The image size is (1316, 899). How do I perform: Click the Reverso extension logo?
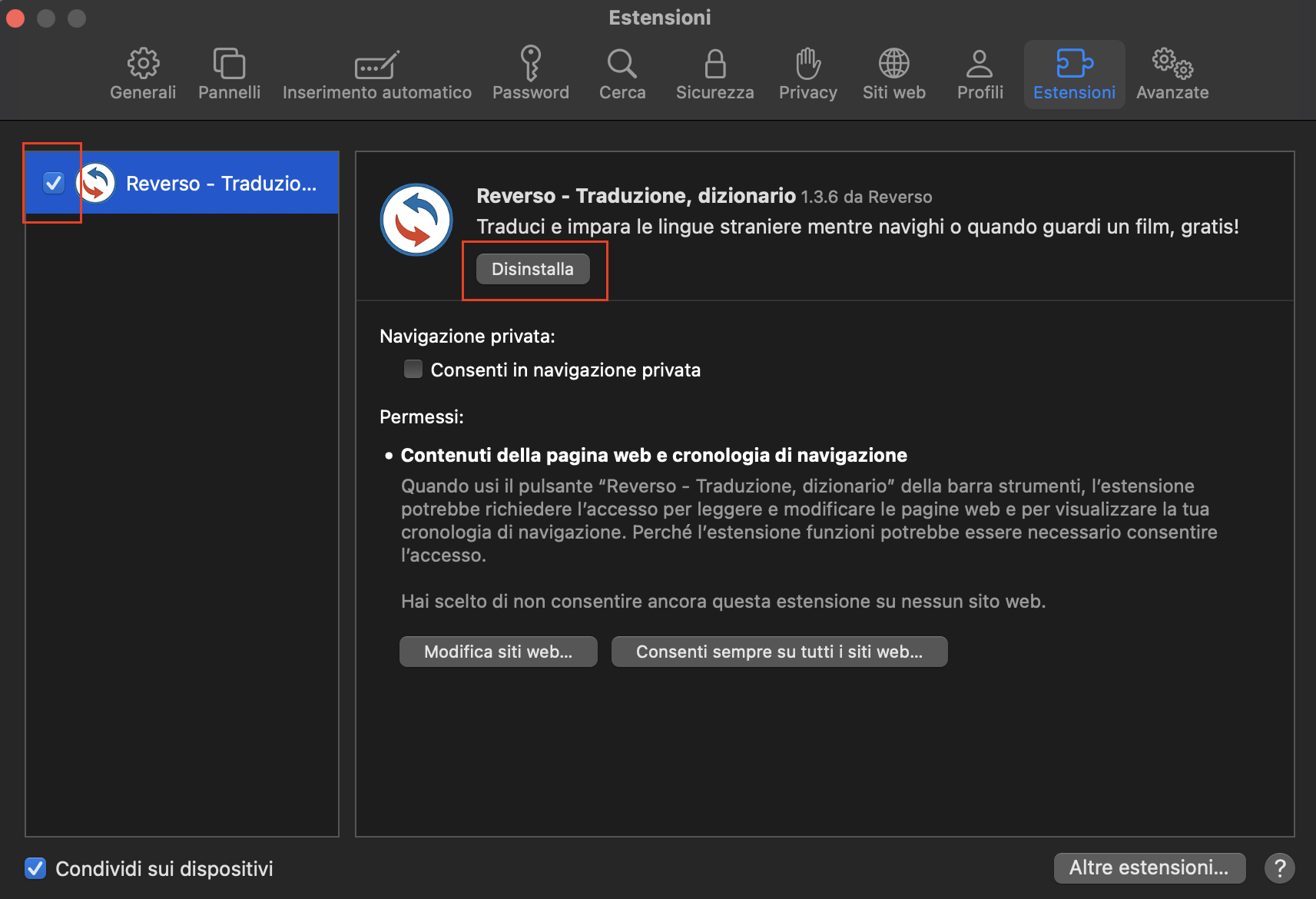coord(416,220)
